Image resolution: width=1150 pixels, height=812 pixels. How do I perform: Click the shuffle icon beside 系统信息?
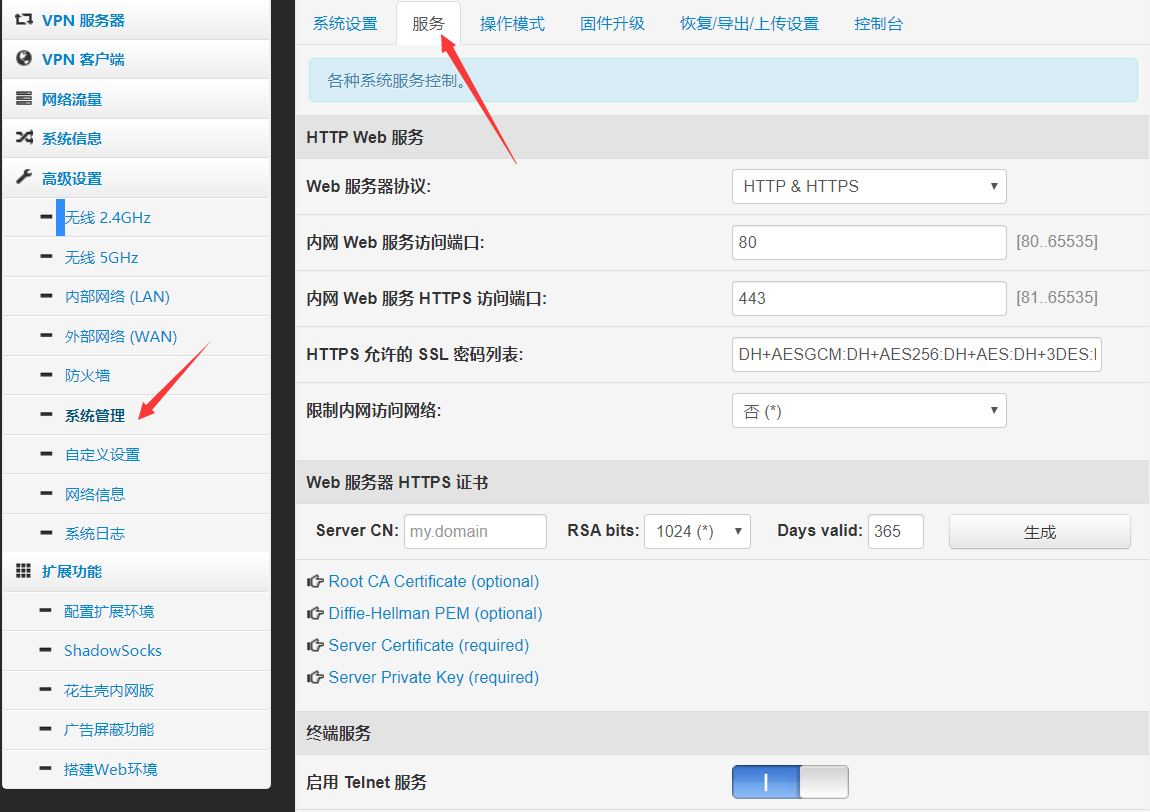click(x=23, y=137)
